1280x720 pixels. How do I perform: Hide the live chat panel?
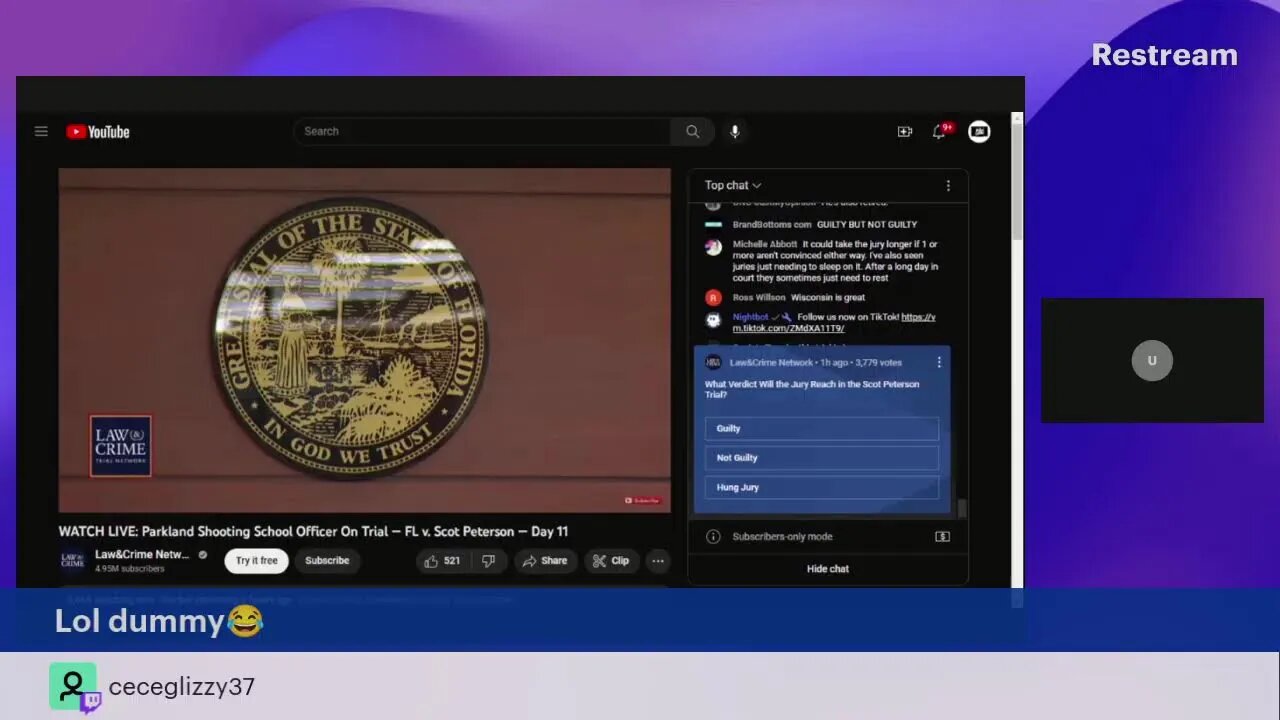point(828,569)
